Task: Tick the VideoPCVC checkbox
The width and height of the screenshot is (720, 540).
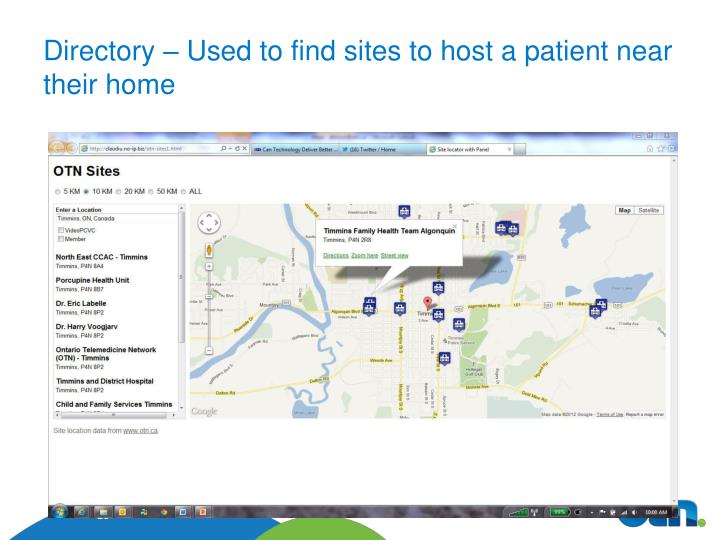Action: 61,230
